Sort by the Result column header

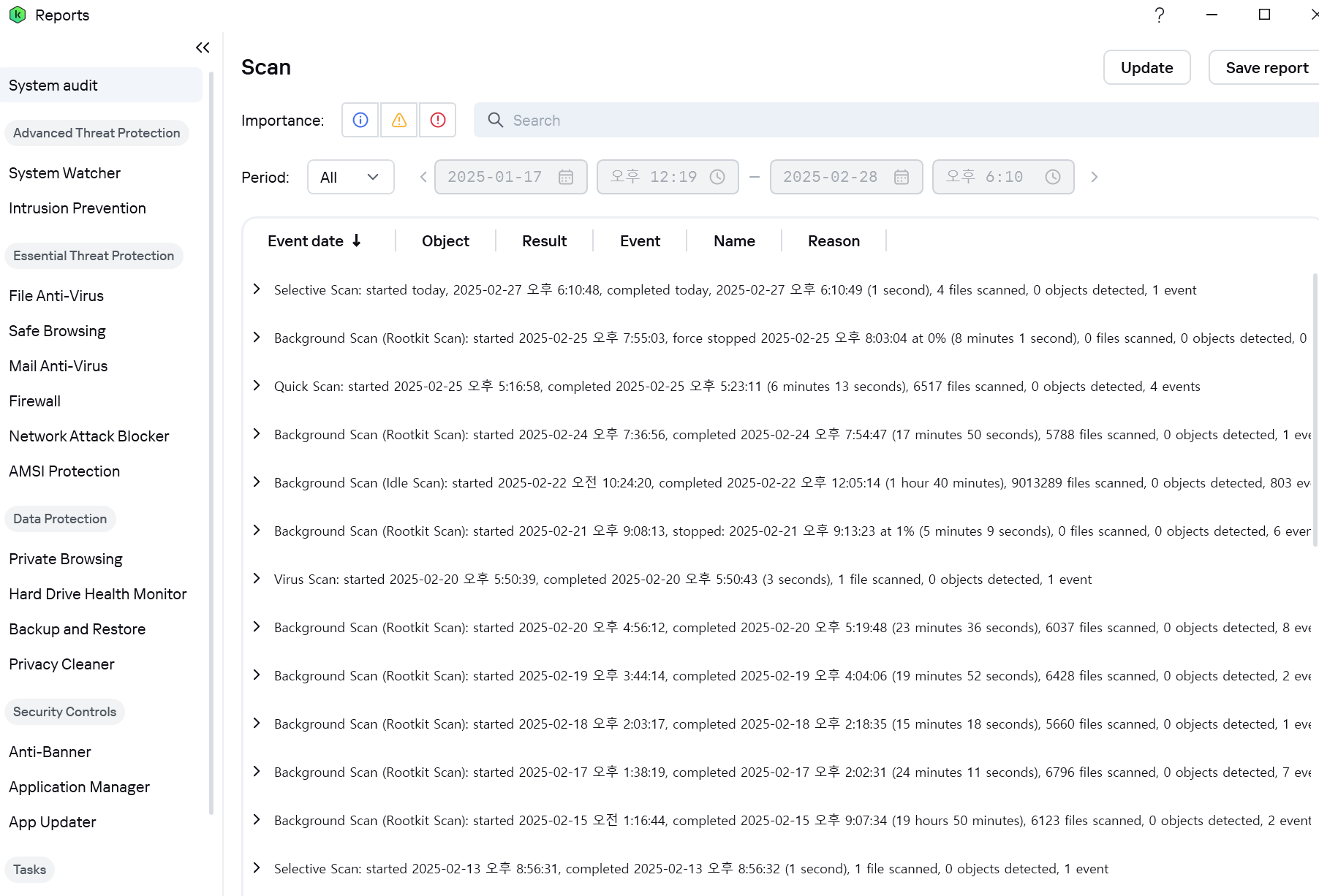coord(544,241)
